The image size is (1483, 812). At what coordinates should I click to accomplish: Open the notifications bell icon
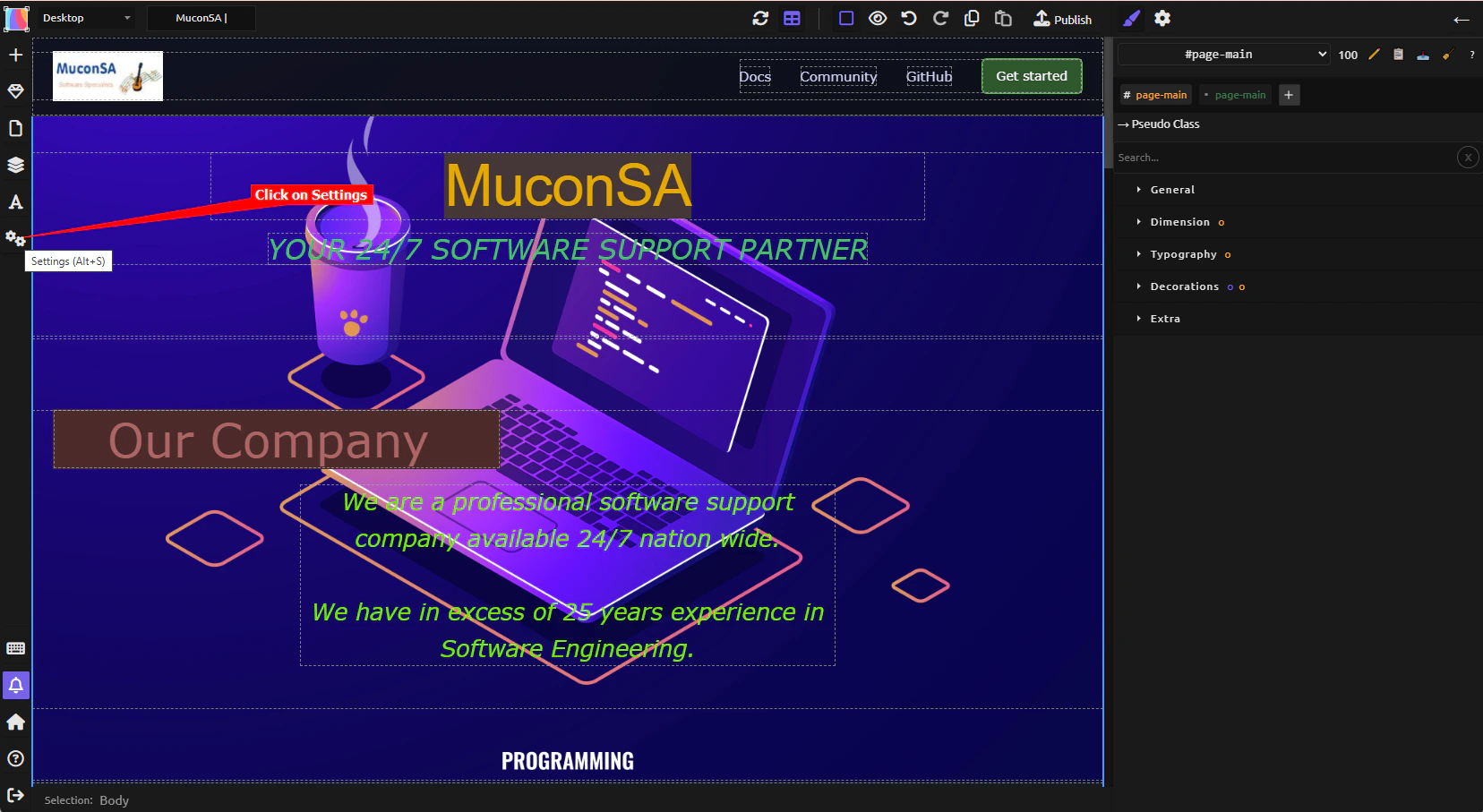(x=15, y=685)
